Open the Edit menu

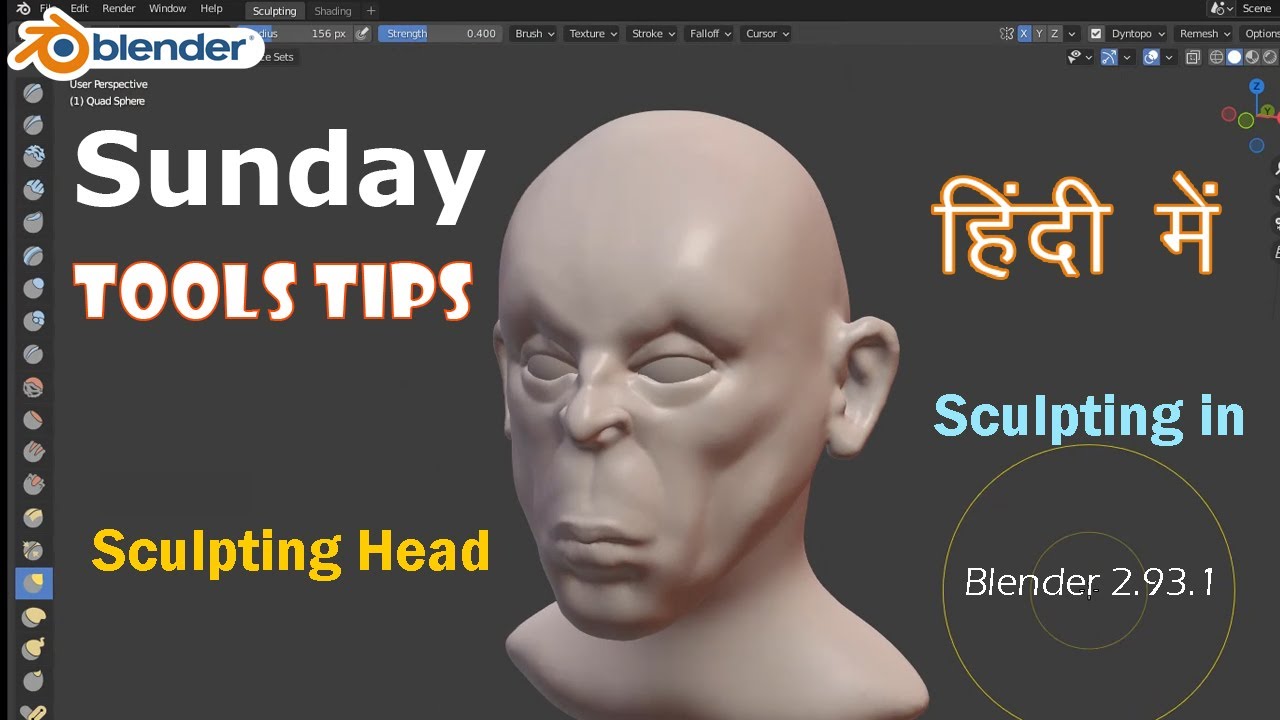(79, 8)
